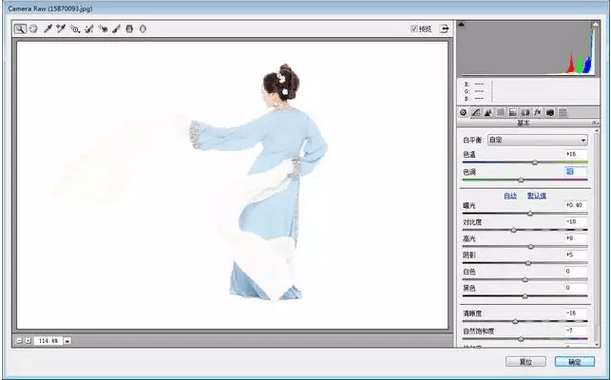
Task: Open the HSL / Grayscale panel tab
Action: pyautogui.click(x=501, y=113)
